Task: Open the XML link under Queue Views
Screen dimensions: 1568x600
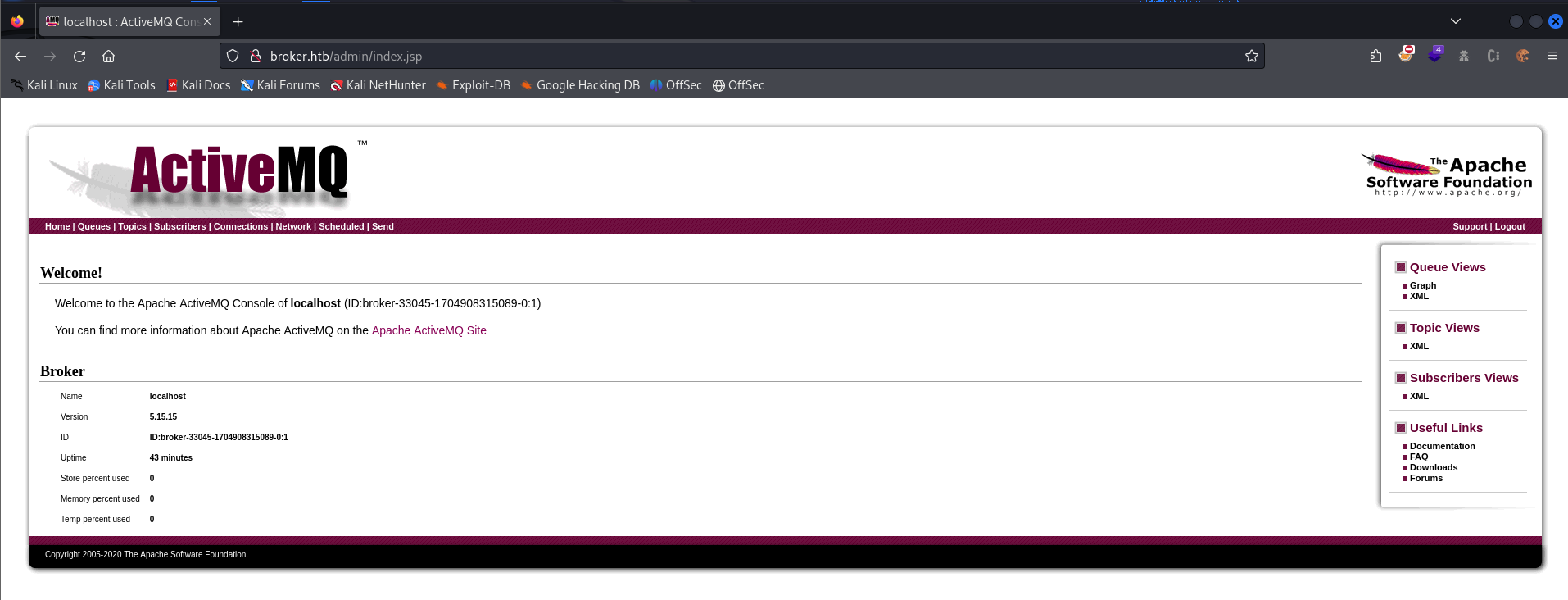Action: click(1419, 296)
